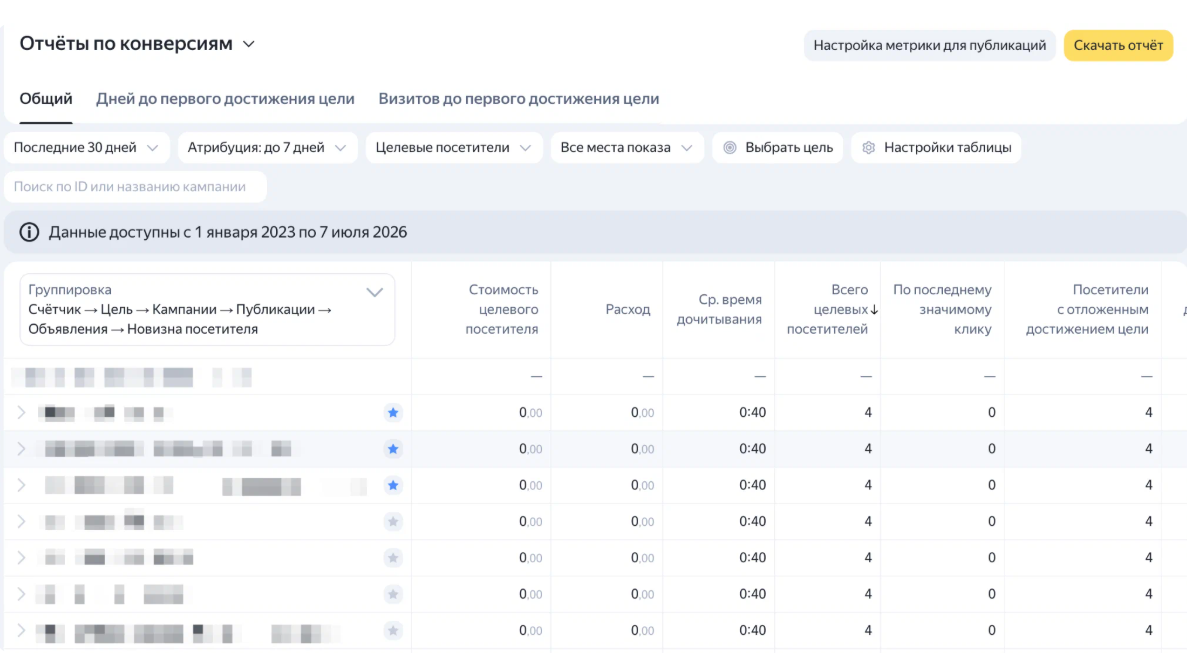Screen dimensions: 1187x667
Task: Open Визитов до первого достижения цели tab
Action: [x=519, y=98]
